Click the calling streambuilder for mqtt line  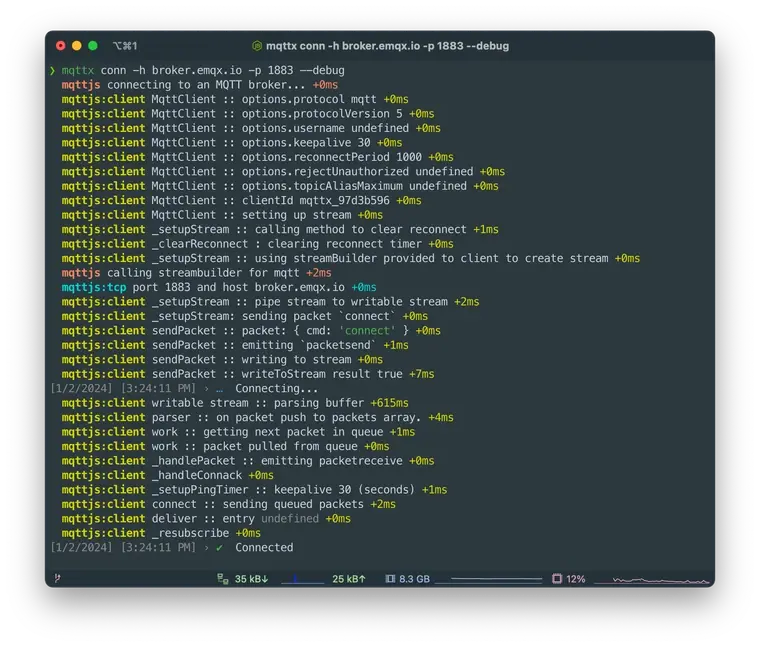[196, 273]
